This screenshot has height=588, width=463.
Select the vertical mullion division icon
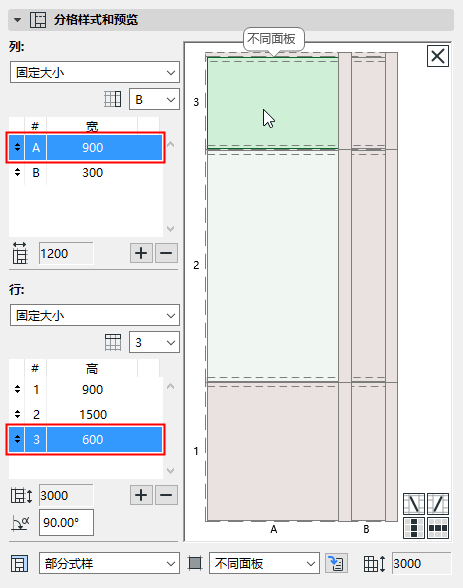[x=414, y=528]
